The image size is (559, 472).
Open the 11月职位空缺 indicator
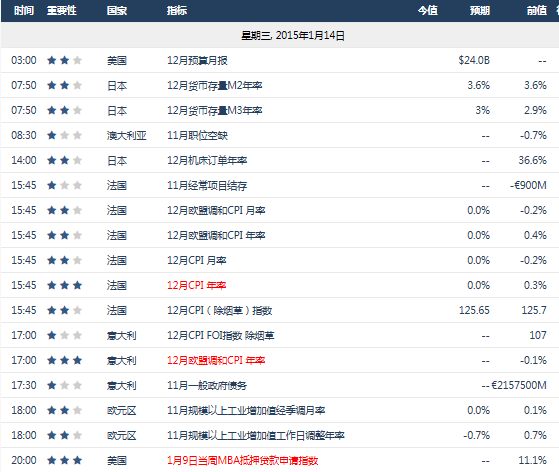(x=197, y=135)
